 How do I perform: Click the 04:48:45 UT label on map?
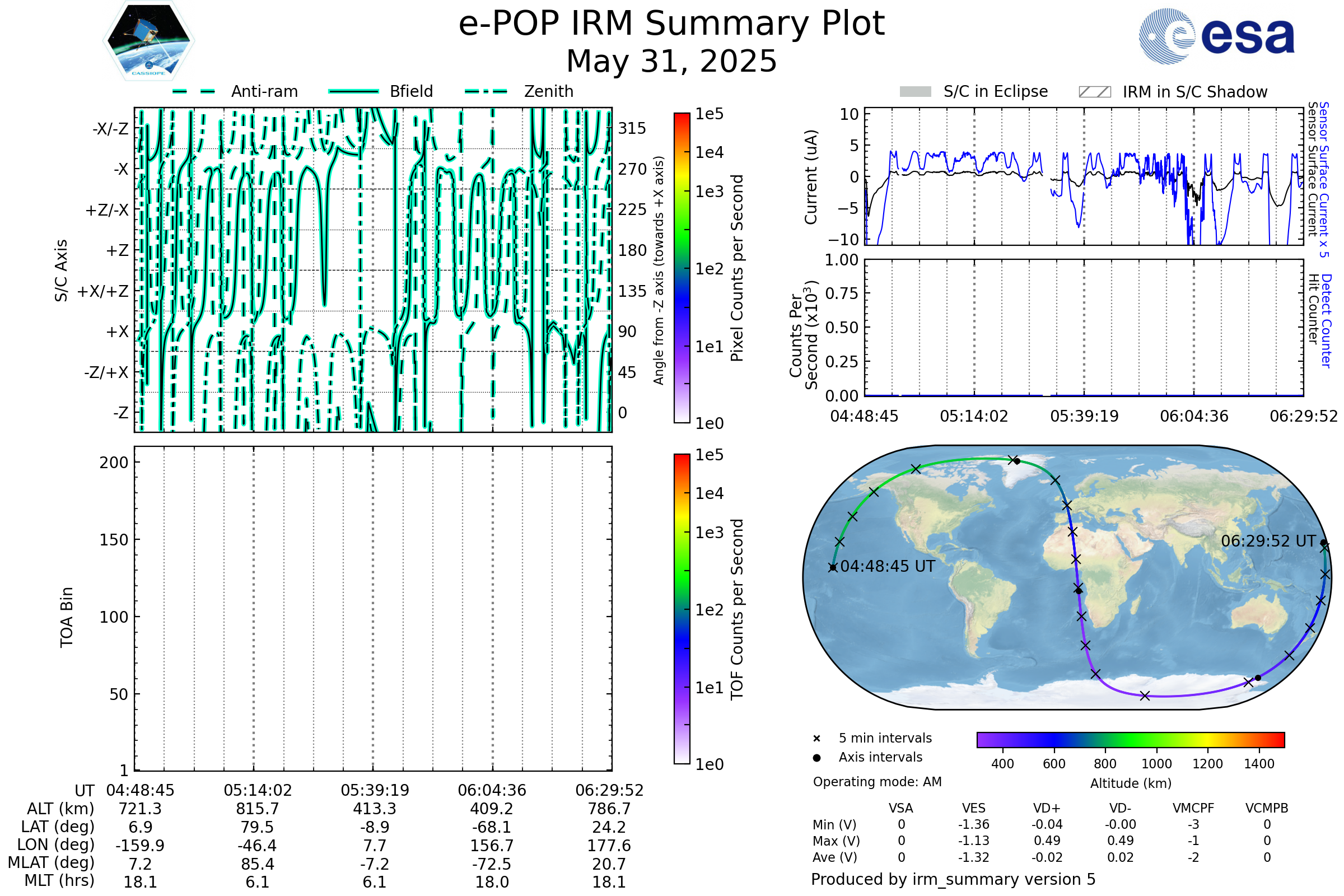click(x=888, y=566)
